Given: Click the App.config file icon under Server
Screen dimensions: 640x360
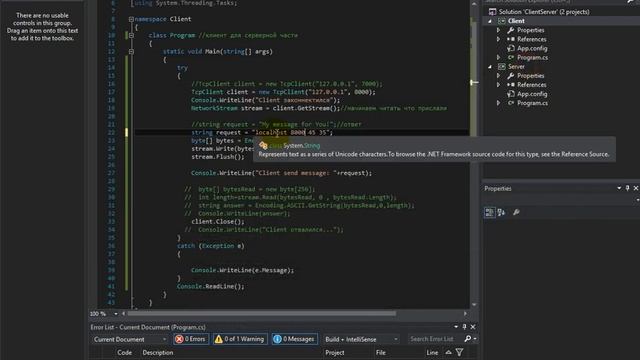Looking at the screenshot, I should point(511,94).
